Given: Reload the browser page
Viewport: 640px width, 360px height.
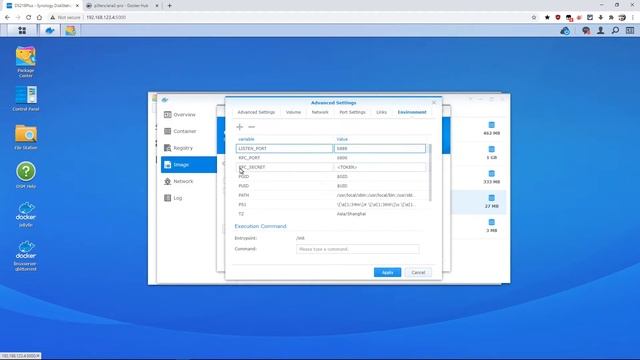Looking at the screenshot, I should click(x=29, y=18).
